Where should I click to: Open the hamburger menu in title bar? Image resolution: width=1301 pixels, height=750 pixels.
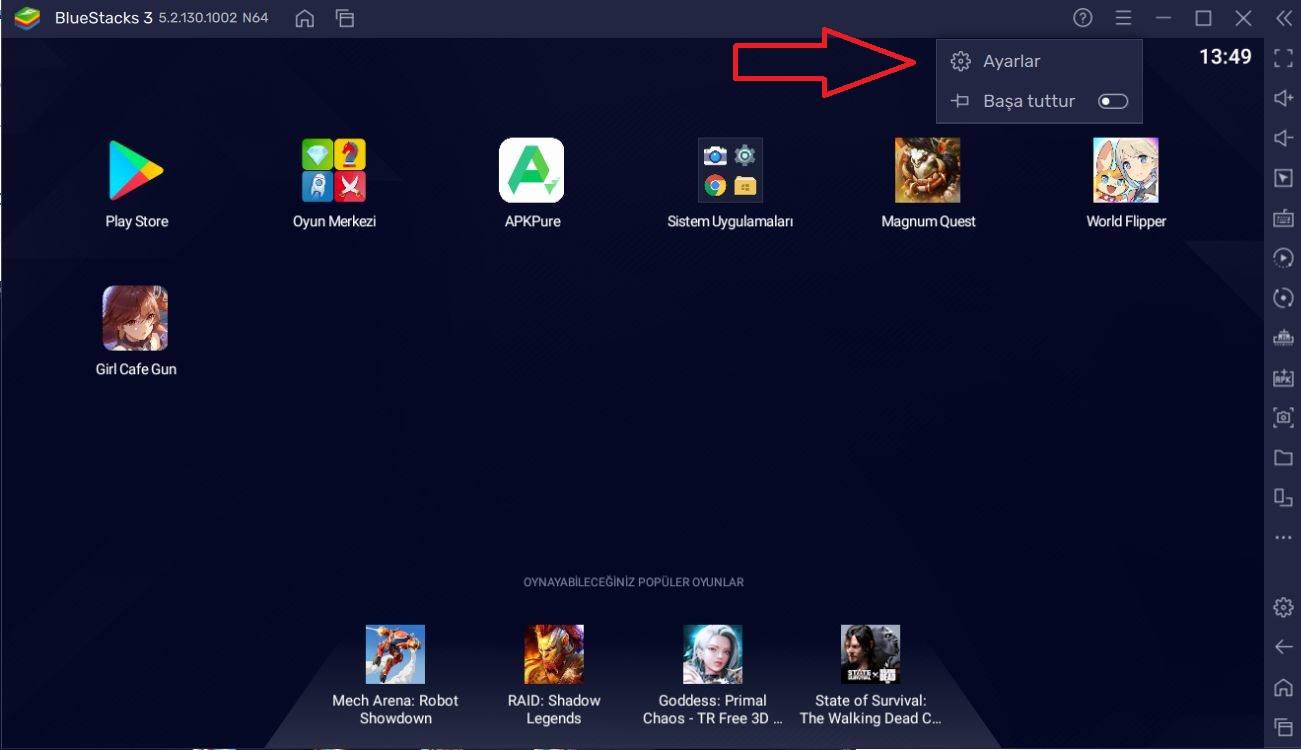click(x=1124, y=18)
